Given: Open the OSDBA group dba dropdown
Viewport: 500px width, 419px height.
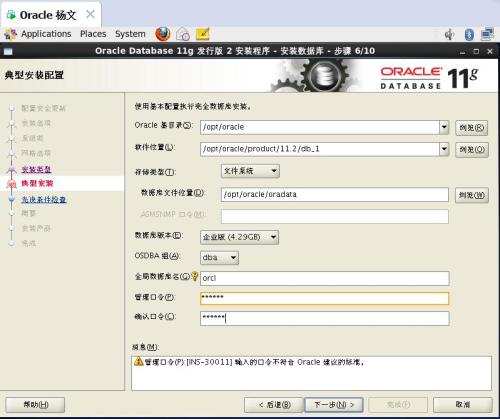Looking at the screenshot, I should coord(219,257).
